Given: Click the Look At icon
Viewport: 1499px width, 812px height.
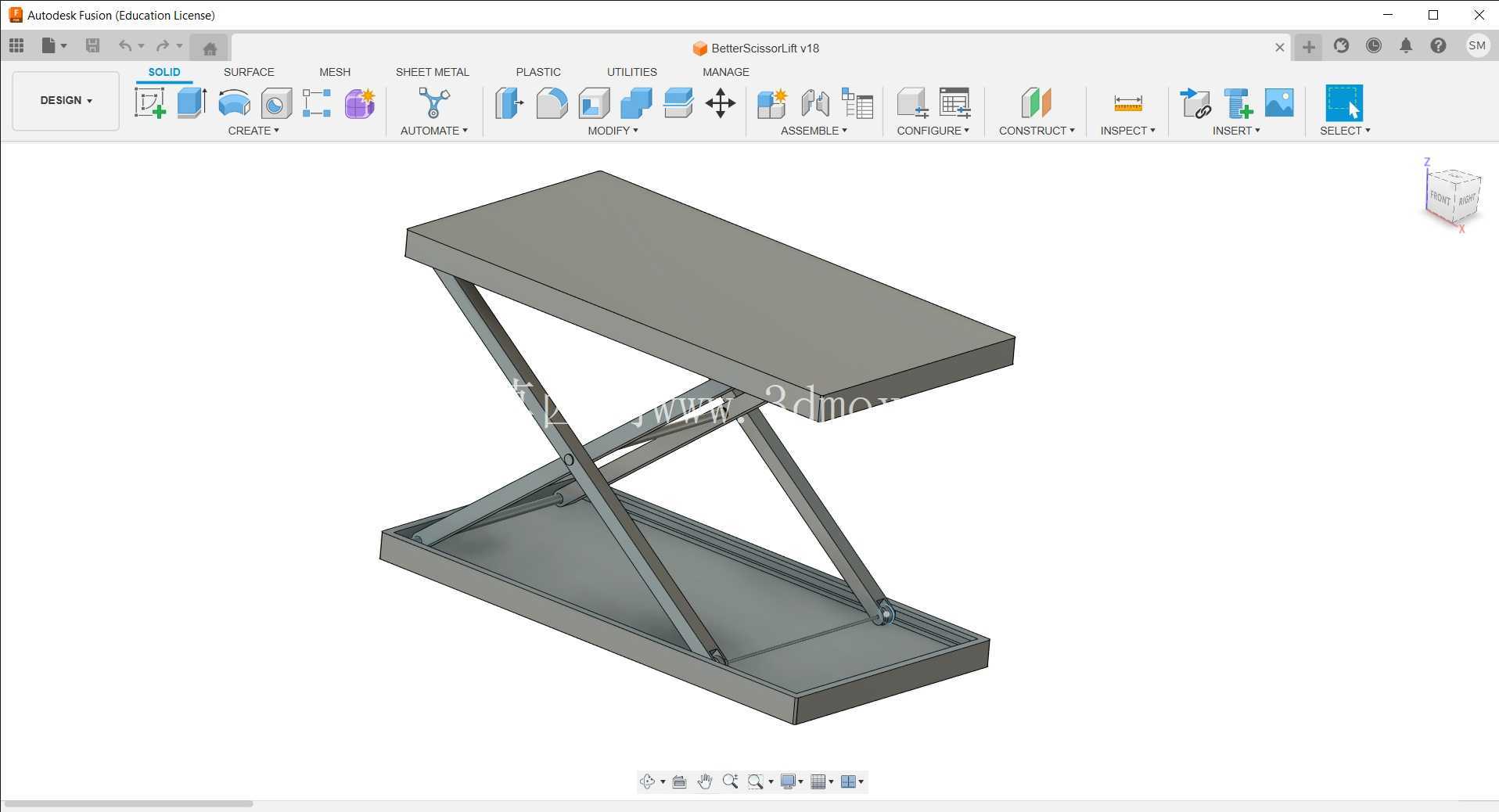Looking at the screenshot, I should pos(679,781).
